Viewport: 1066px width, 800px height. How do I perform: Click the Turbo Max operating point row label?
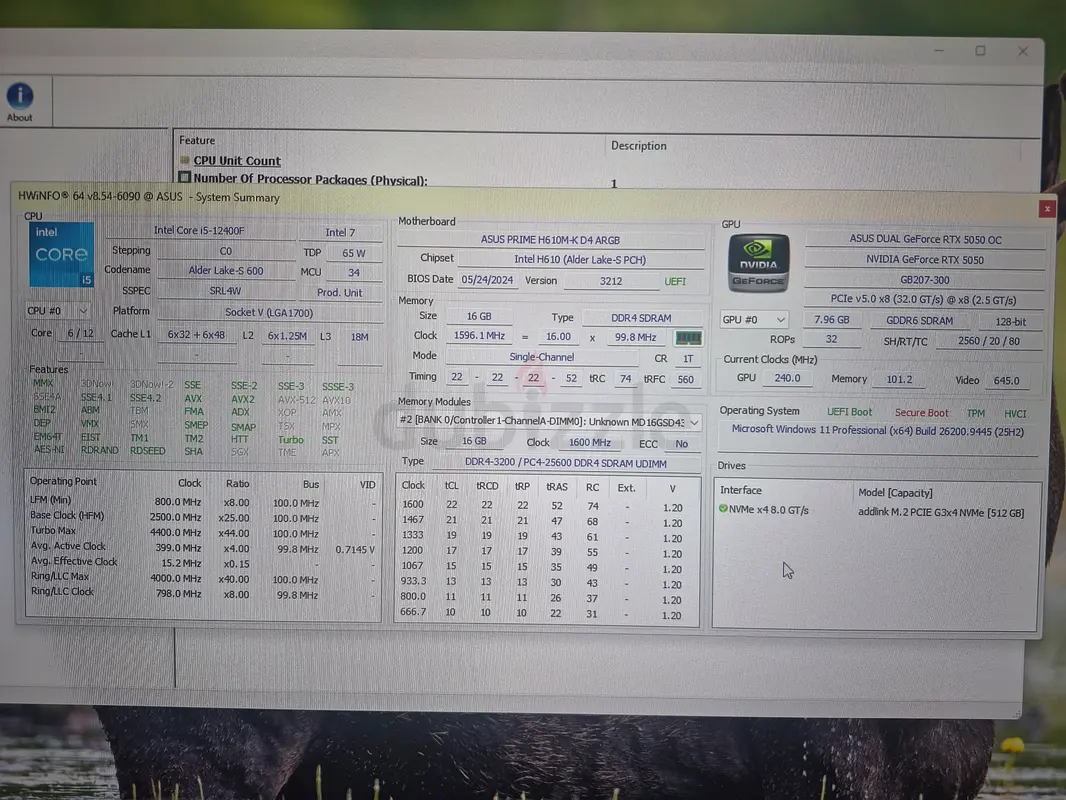point(53,531)
